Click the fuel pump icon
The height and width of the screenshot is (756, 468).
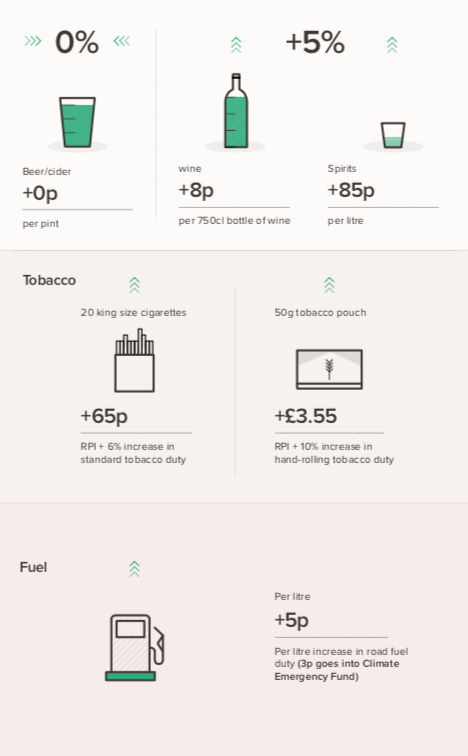pos(135,647)
